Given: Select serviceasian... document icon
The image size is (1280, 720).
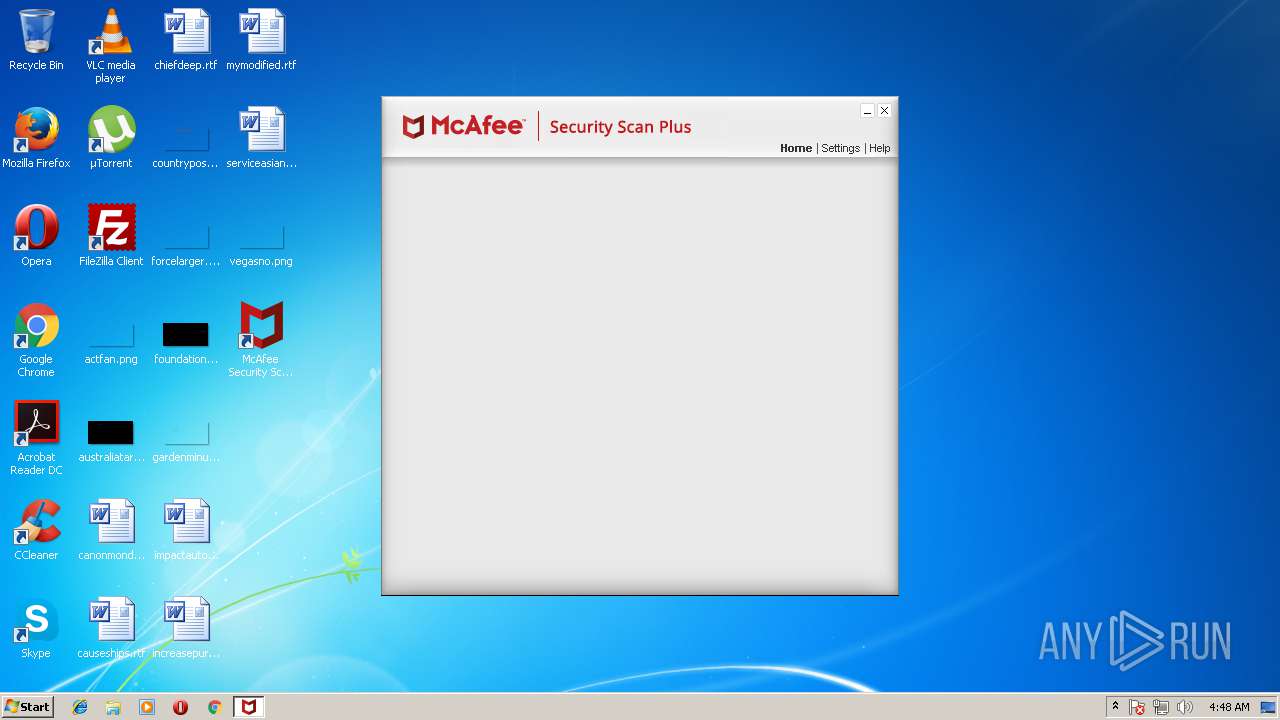Looking at the screenshot, I should coord(261,138).
